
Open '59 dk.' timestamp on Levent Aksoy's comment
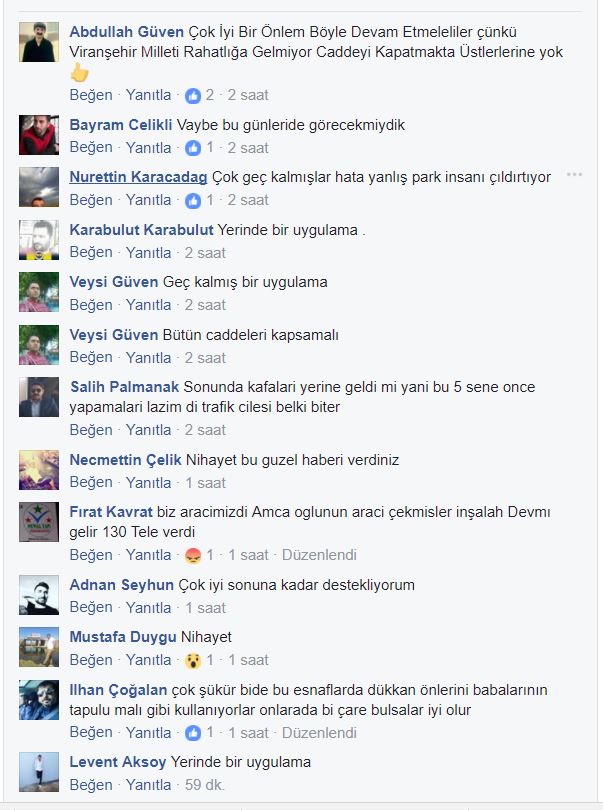click(205, 785)
